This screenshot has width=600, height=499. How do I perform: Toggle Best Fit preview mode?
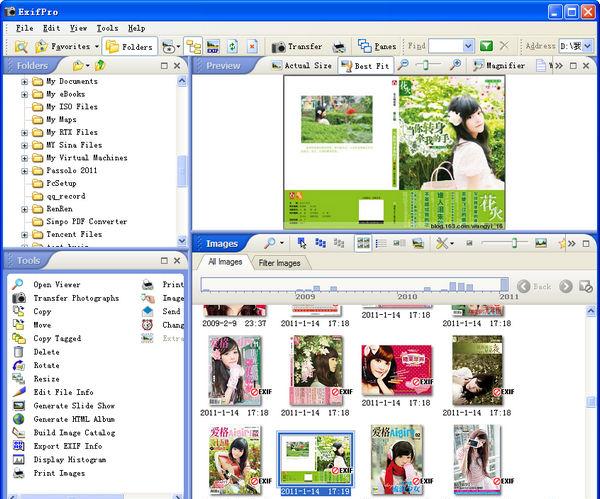[364, 66]
